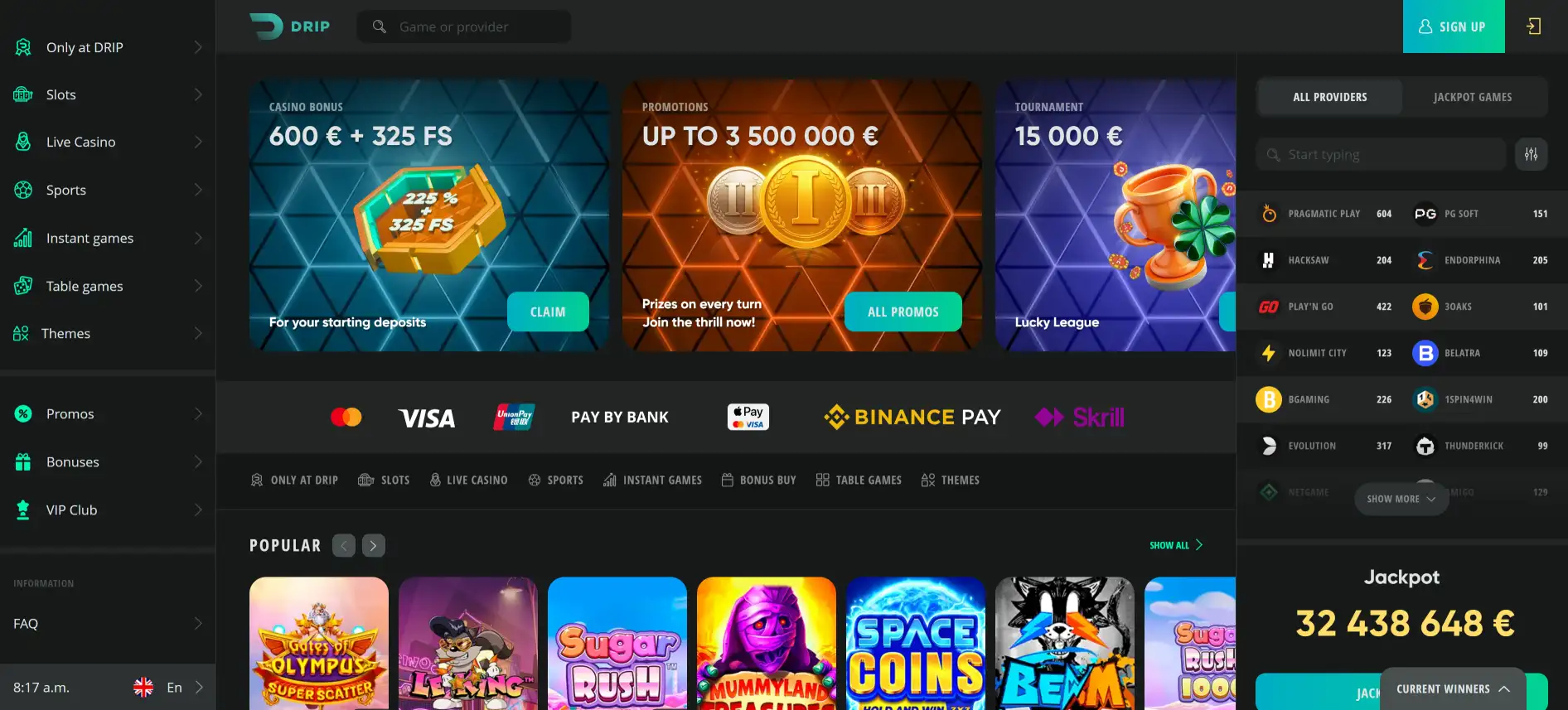
Task: Open Bonus Buy category tab
Action: 758,480
